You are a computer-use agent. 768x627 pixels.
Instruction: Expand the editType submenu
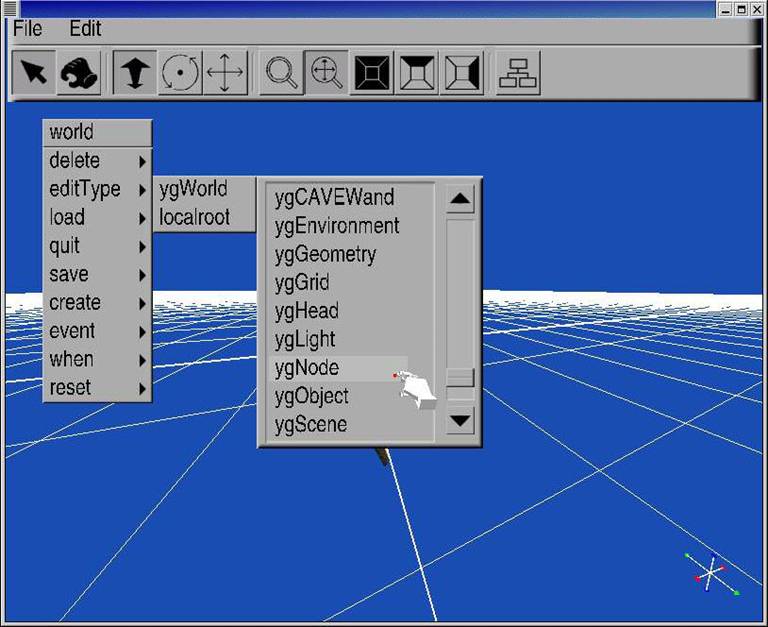[97, 189]
